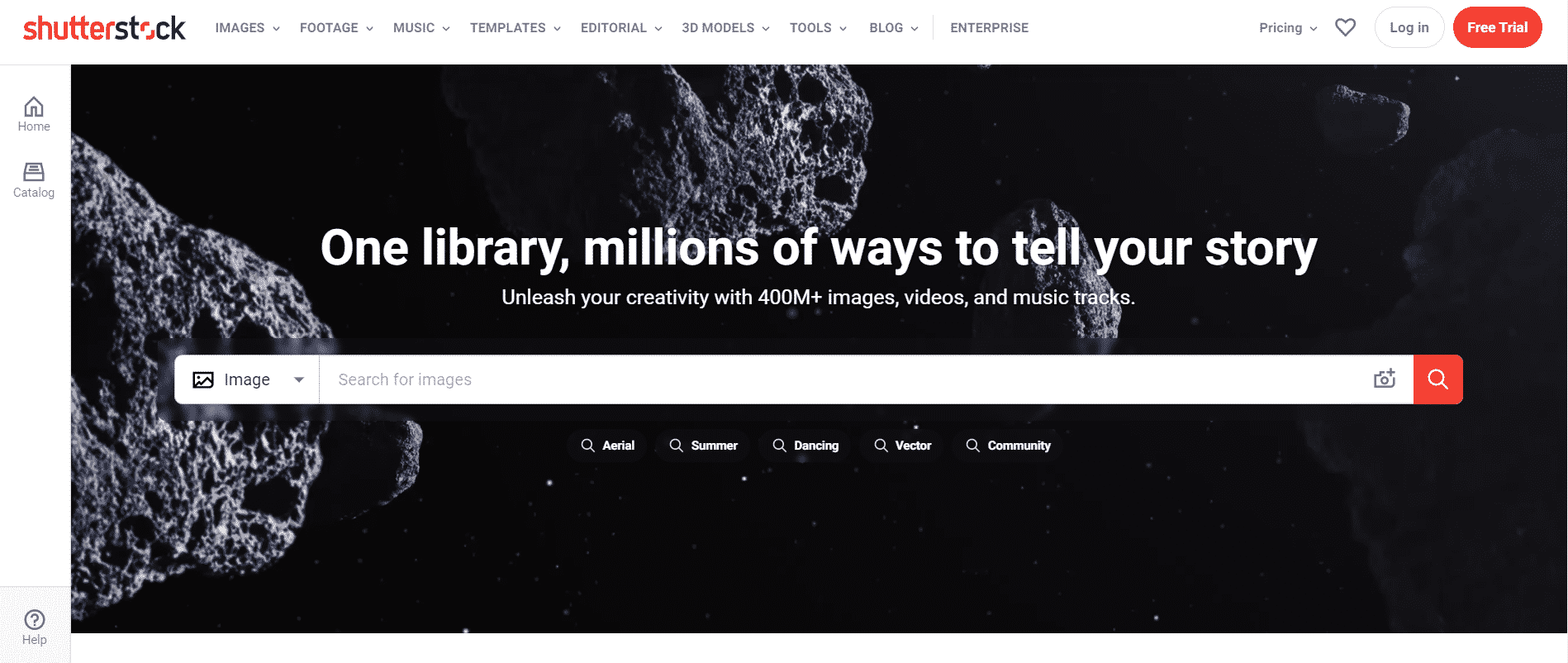
Task: Open the 3D Models menu
Action: pyautogui.click(x=725, y=28)
